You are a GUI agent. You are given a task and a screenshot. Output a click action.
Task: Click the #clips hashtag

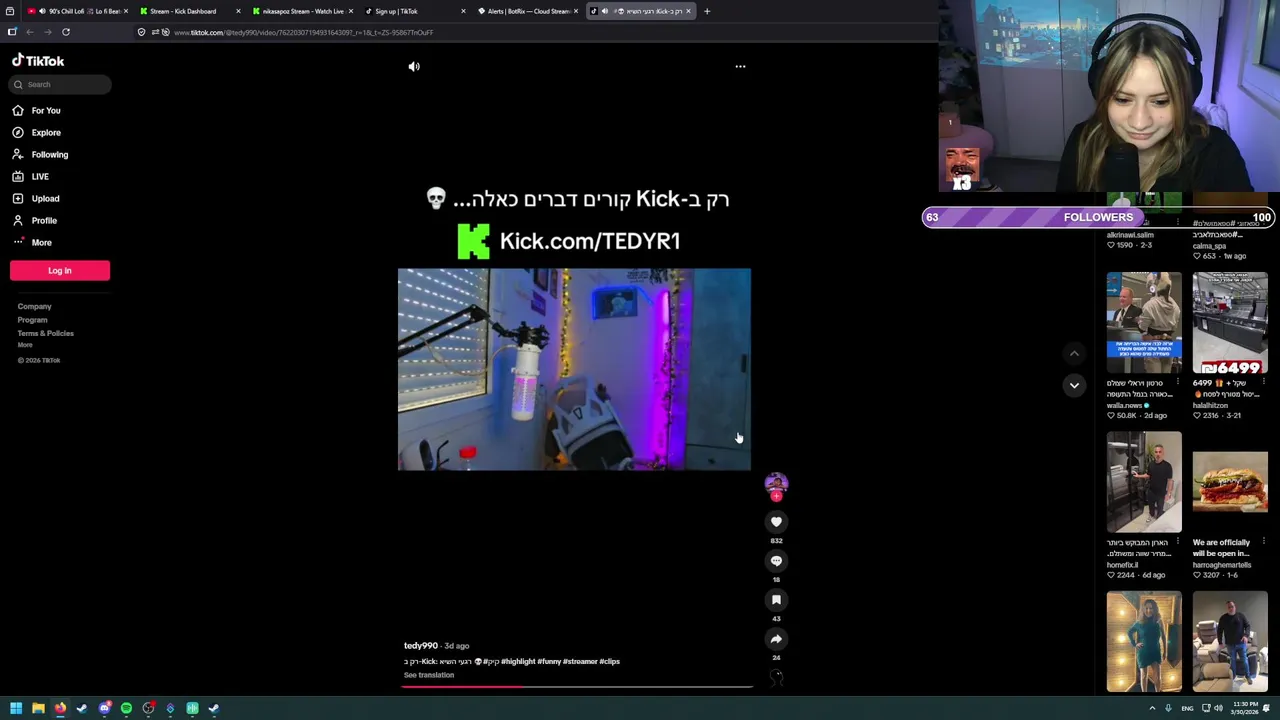tap(610, 661)
